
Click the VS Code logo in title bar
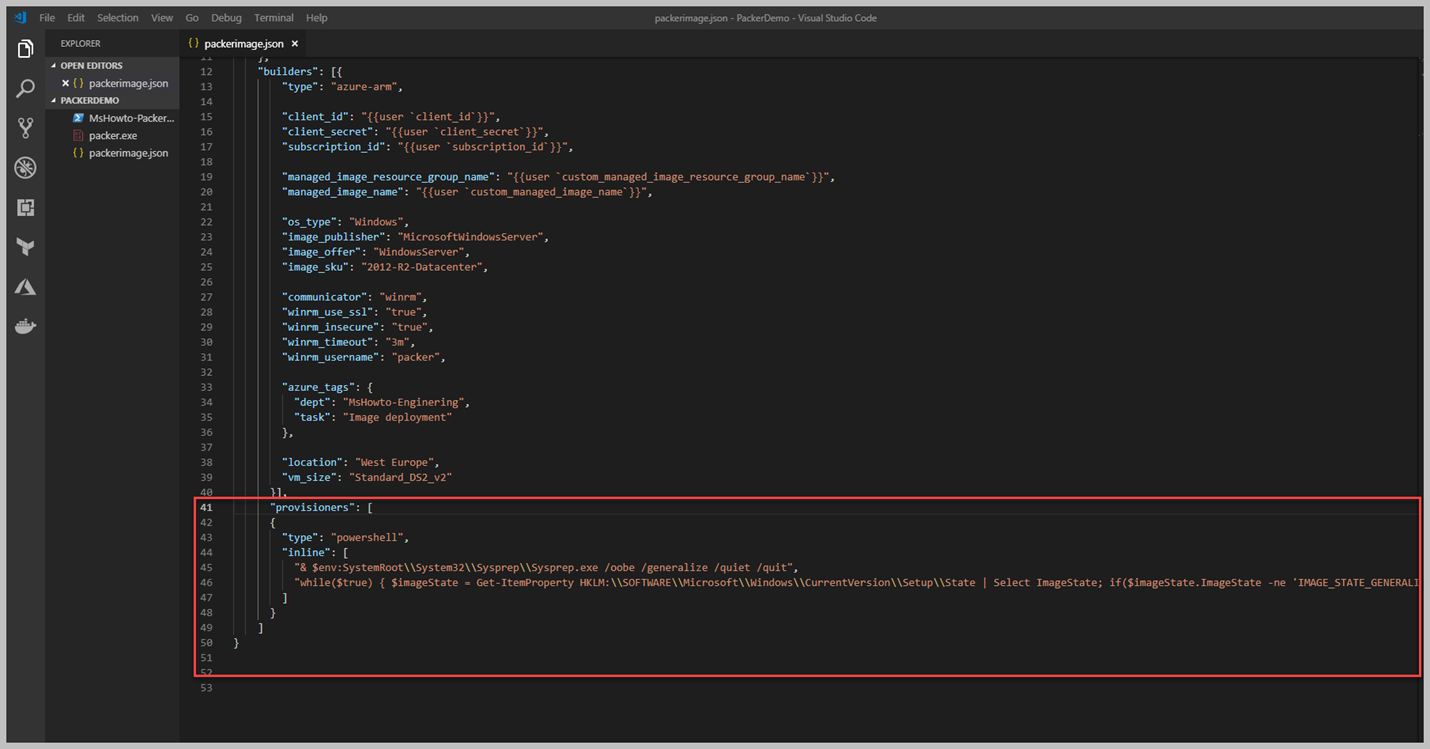point(20,18)
